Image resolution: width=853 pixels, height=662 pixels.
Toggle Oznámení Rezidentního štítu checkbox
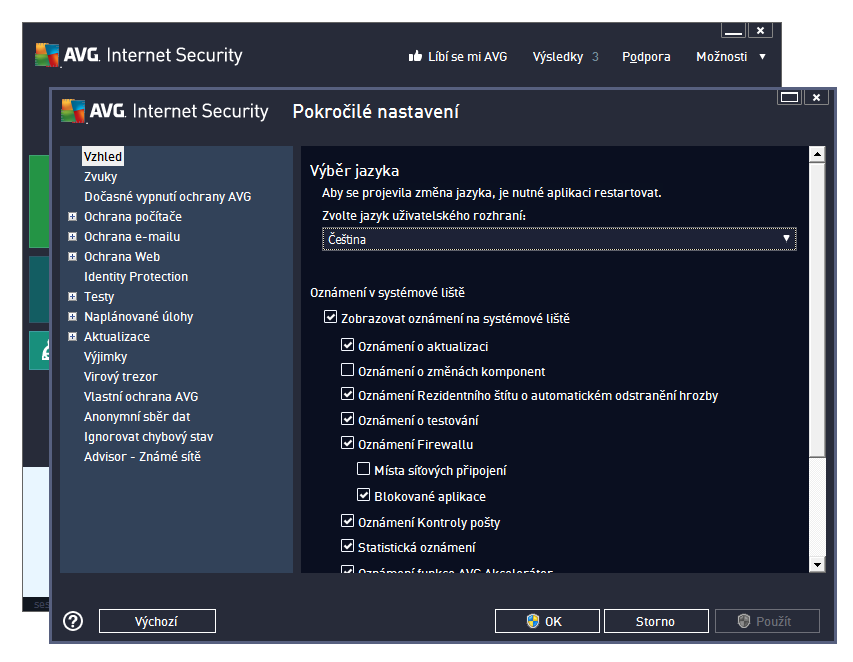pos(347,394)
